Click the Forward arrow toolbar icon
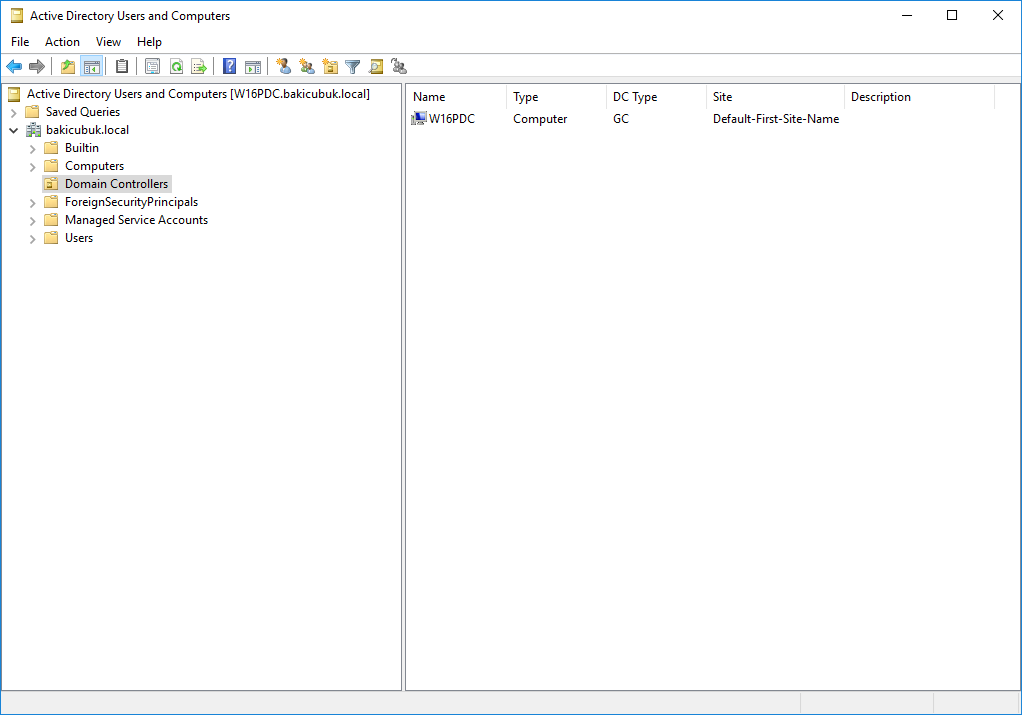The width and height of the screenshot is (1022, 715). click(36, 66)
